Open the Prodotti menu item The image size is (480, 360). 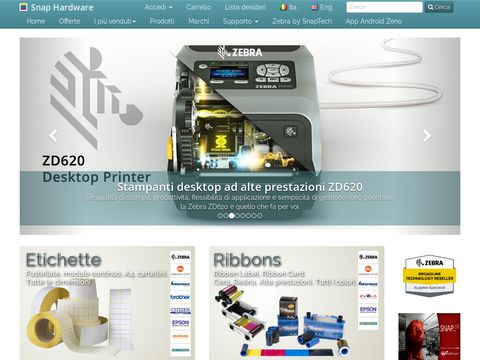162,21
